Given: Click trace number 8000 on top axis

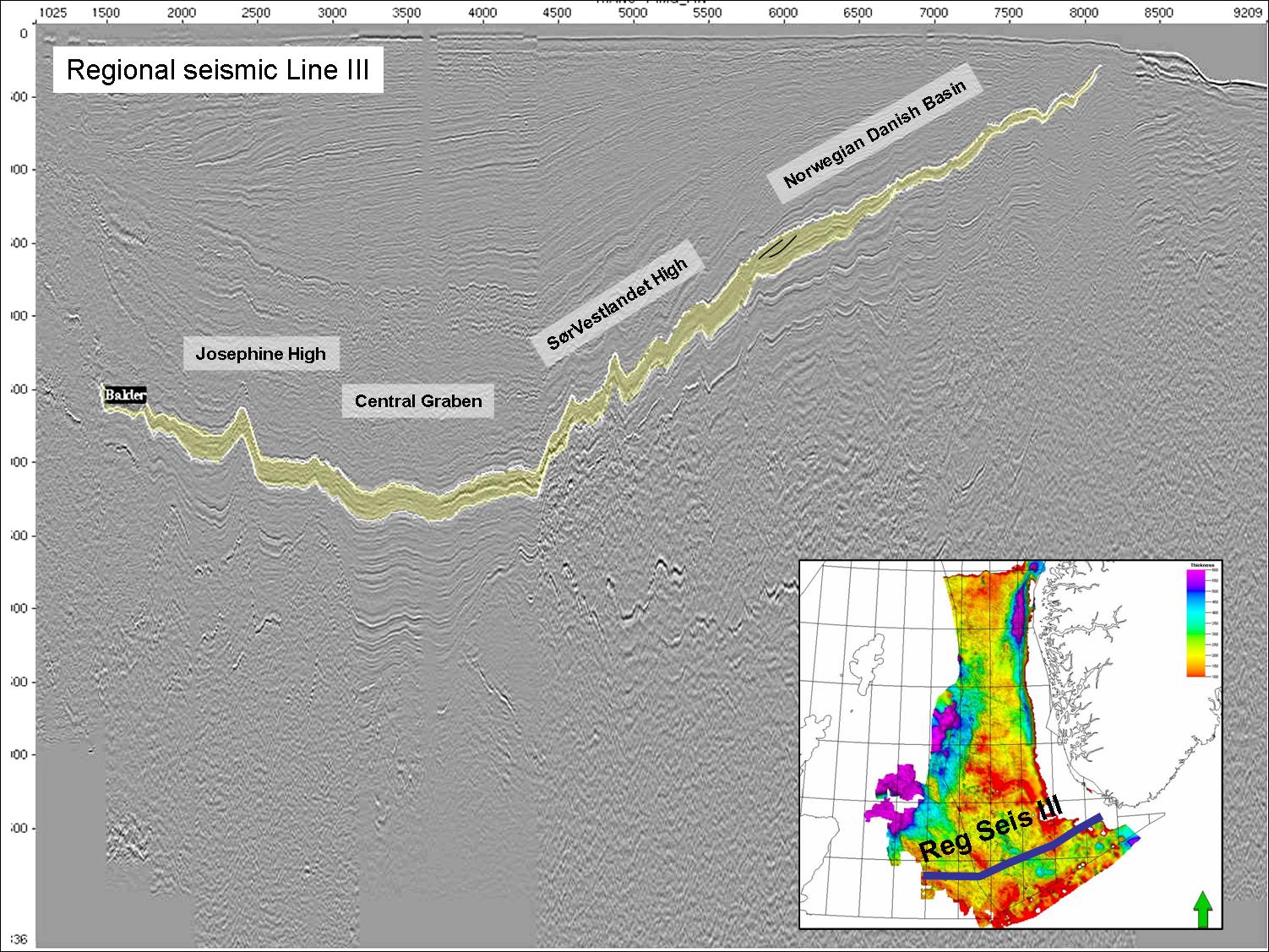Looking at the screenshot, I should pos(1083,14).
